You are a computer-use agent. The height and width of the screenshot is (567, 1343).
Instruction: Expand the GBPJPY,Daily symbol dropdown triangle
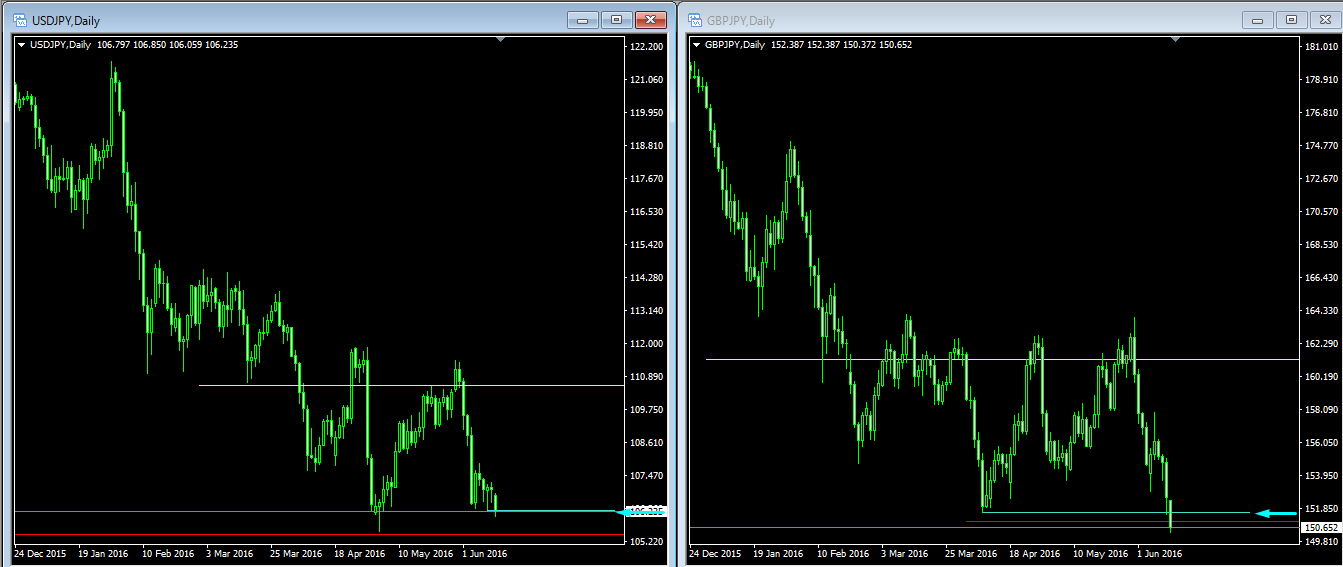(696, 44)
